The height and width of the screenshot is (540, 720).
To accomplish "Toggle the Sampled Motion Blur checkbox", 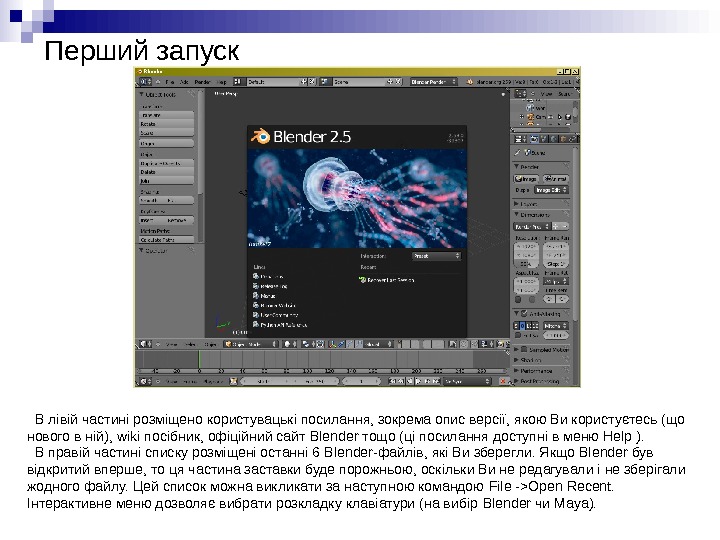I will [523, 349].
